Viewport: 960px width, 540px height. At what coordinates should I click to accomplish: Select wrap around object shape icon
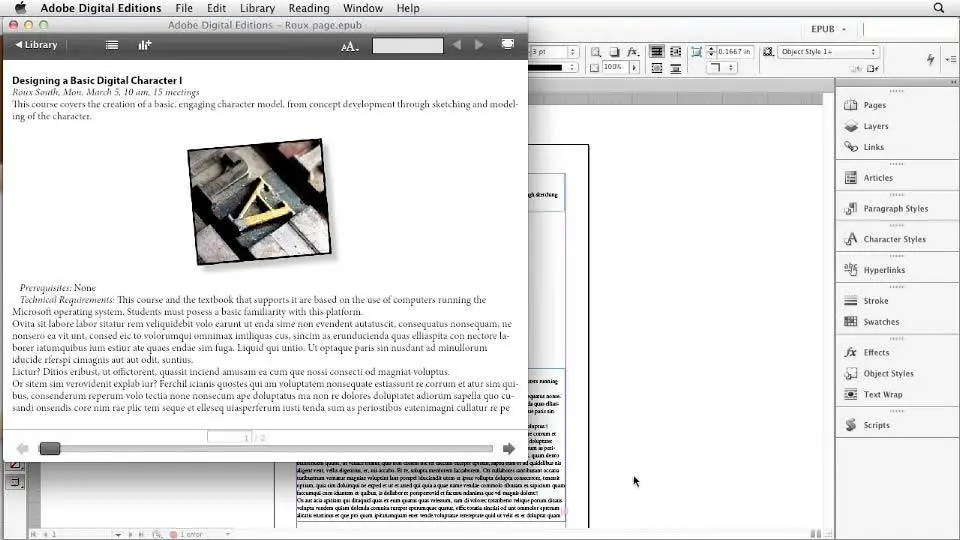pos(656,67)
